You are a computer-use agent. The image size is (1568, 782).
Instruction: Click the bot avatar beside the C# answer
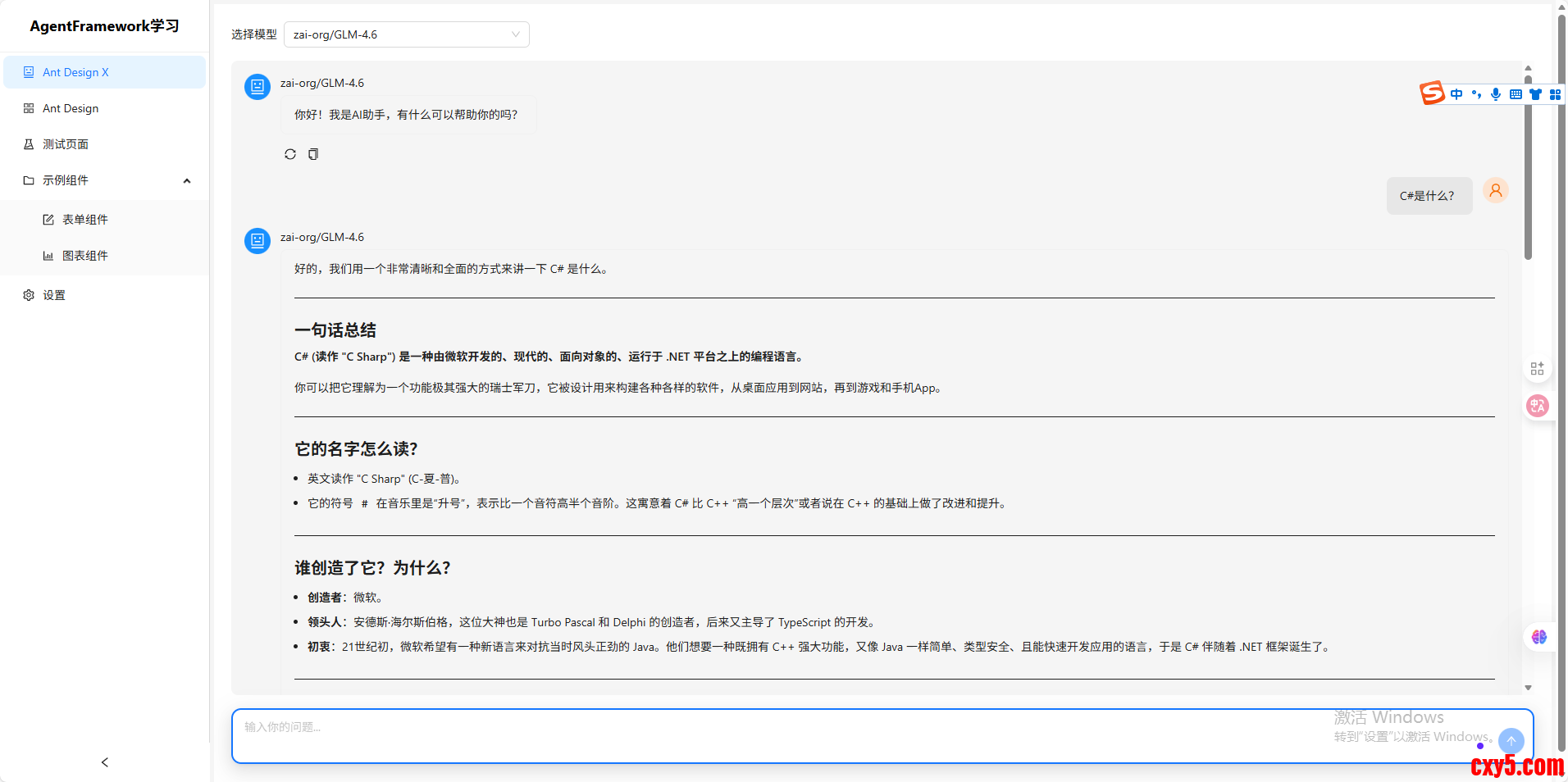tap(258, 240)
